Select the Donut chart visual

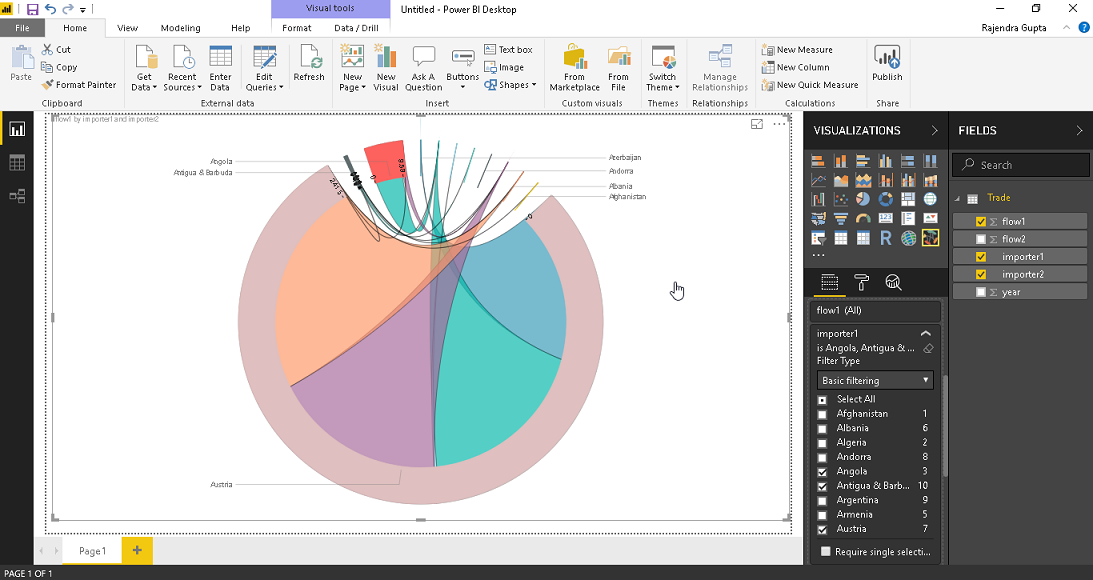(x=885, y=199)
